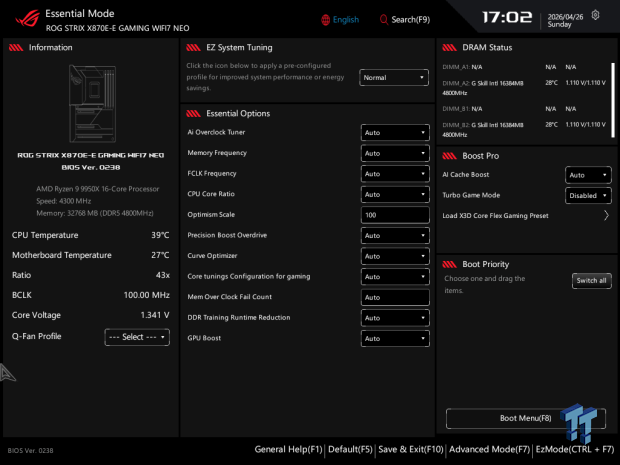The height and width of the screenshot is (465, 620).
Task: Open Core tunings Configuration for gaming dropdown
Action: pyautogui.click(x=395, y=276)
